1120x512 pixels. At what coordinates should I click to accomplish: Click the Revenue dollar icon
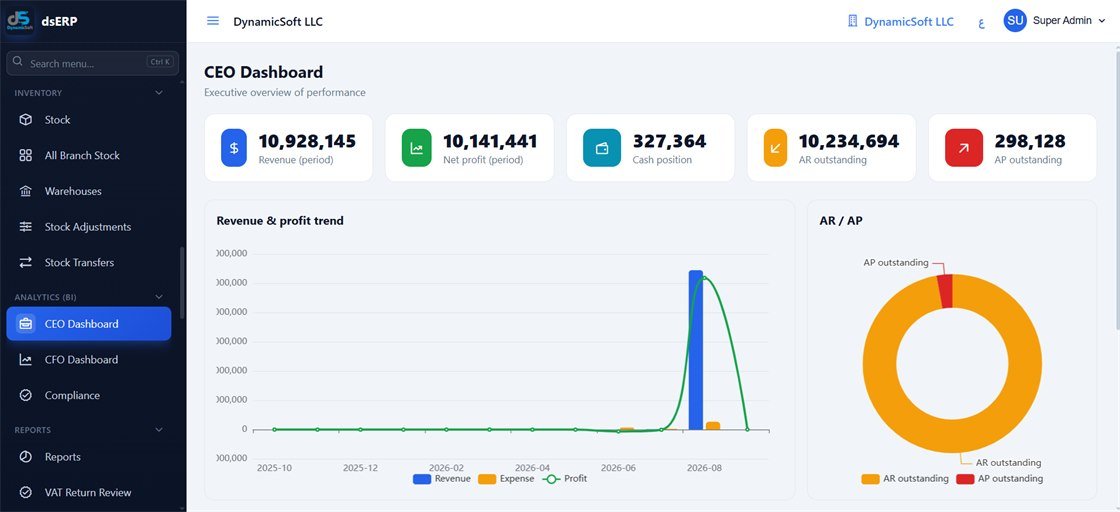234,148
